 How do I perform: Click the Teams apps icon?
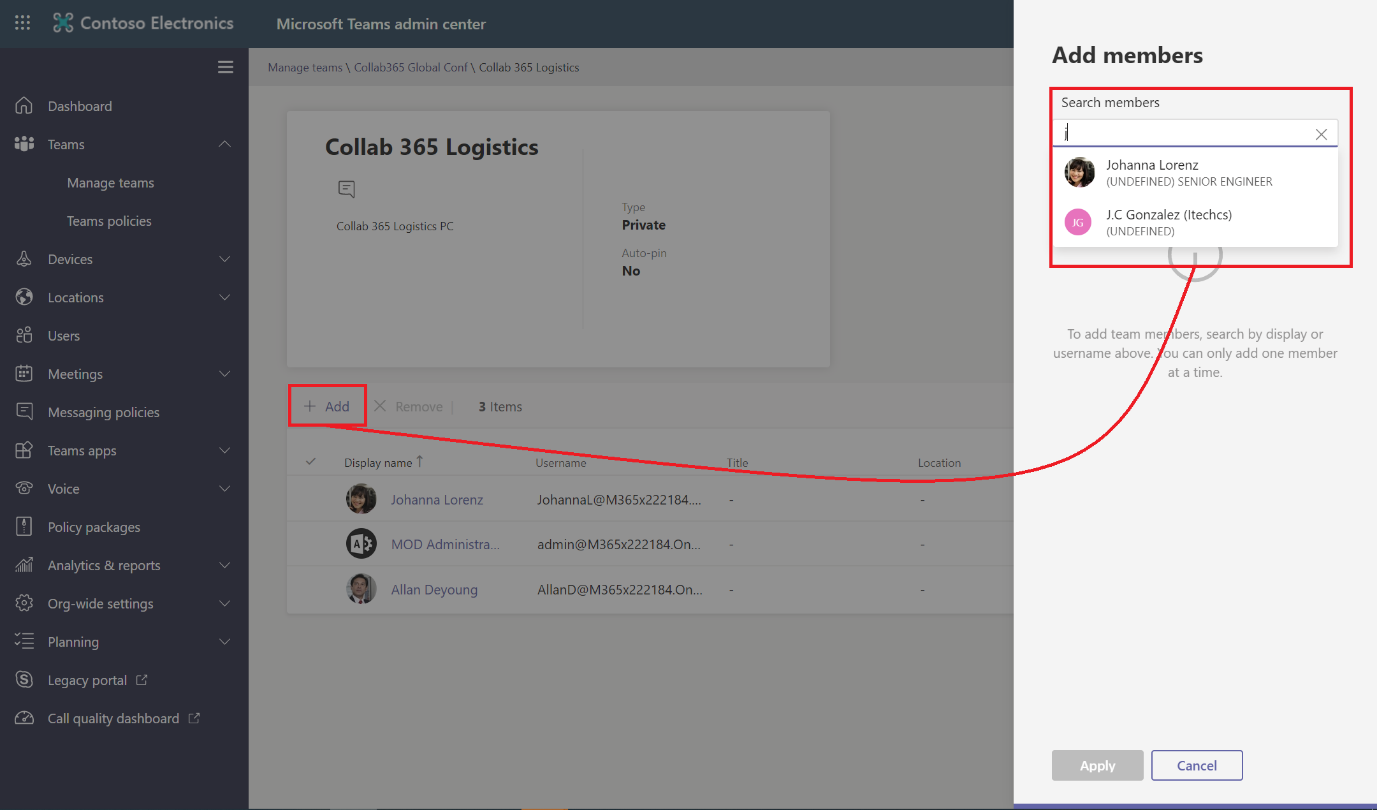click(25, 450)
